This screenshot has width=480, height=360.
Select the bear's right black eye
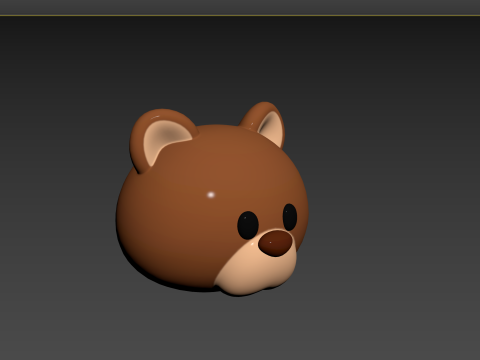pos(290,217)
